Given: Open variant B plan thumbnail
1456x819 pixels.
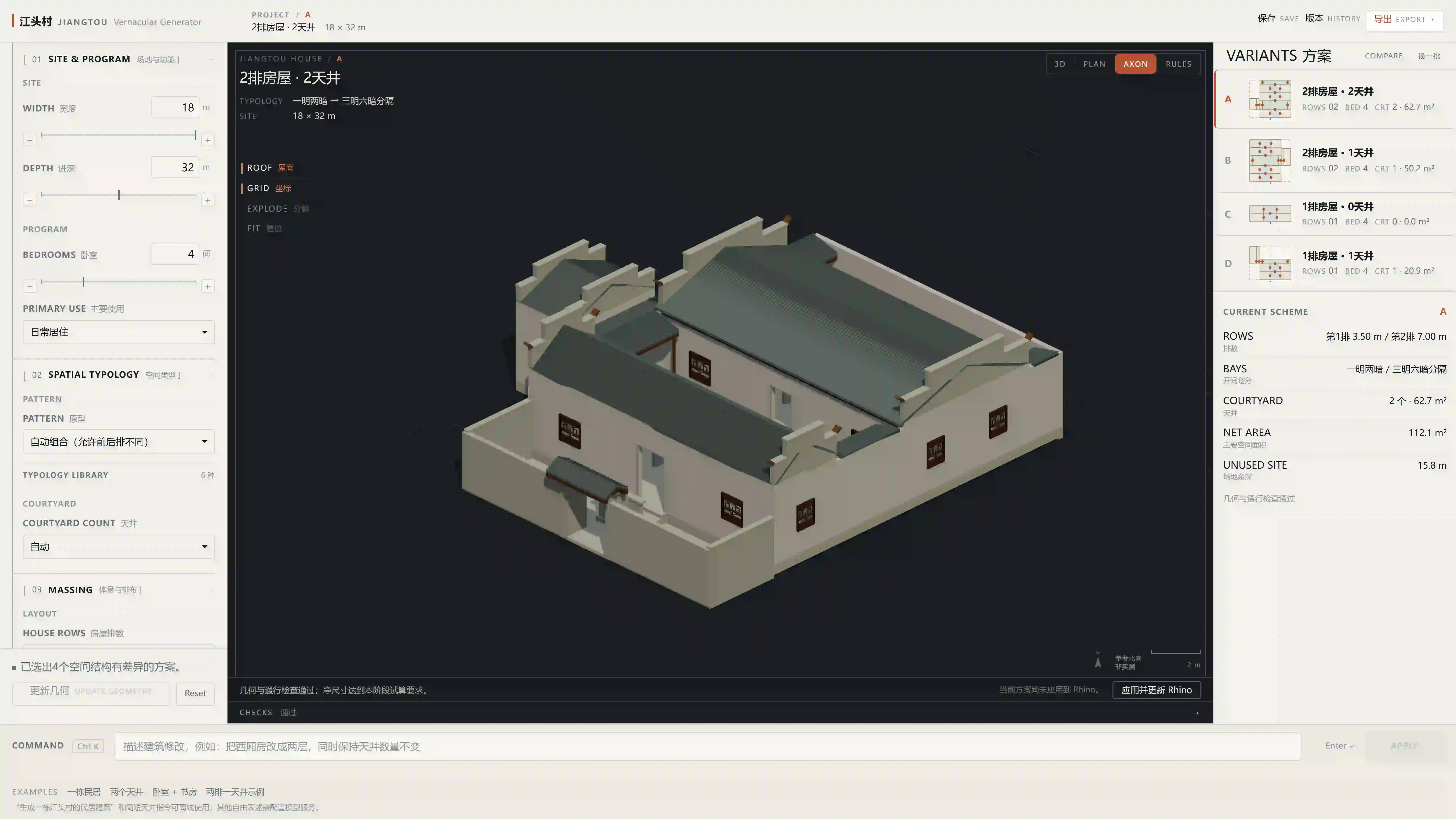Looking at the screenshot, I should (x=1270, y=161).
